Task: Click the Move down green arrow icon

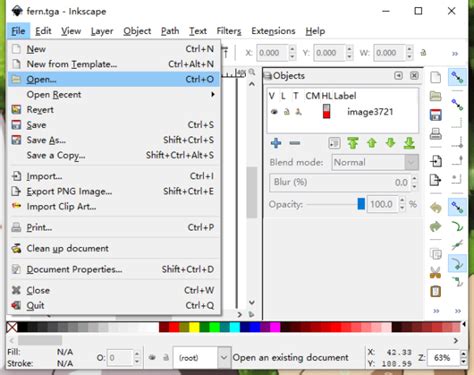Action: tap(390, 143)
